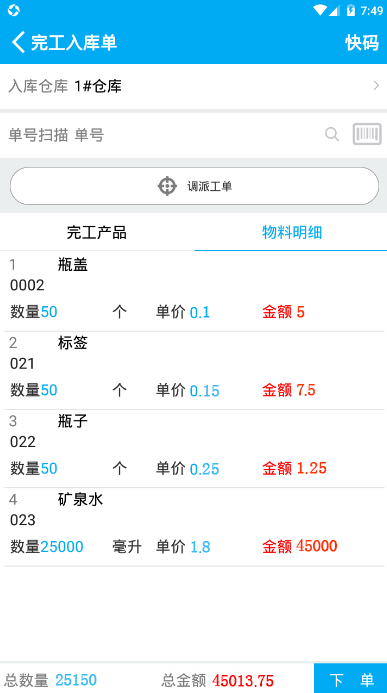Tap the sync icon in status bar
387x693 pixels.
pos(13,10)
